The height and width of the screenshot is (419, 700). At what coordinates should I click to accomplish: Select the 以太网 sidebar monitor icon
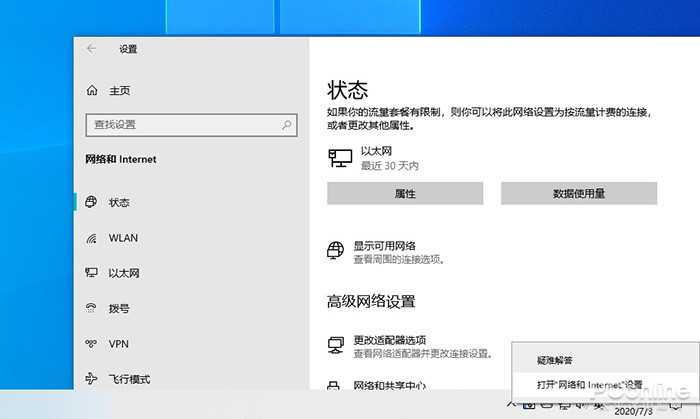(x=91, y=273)
